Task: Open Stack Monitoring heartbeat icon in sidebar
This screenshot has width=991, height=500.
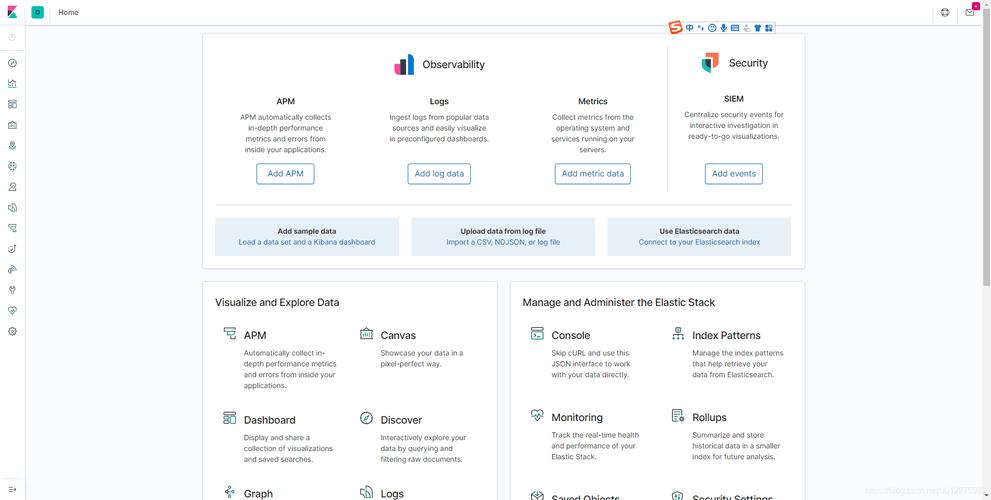Action: (x=12, y=310)
